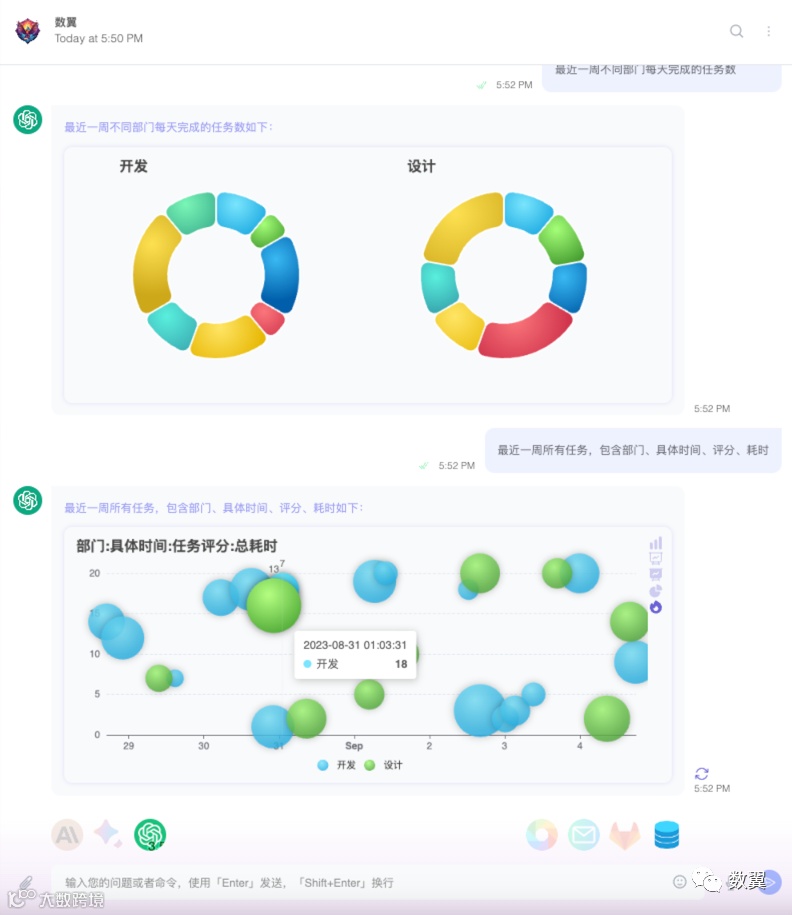Open the three-dot more options menu
The height and width of the screenshot is (915, 792).
(769, 31)
